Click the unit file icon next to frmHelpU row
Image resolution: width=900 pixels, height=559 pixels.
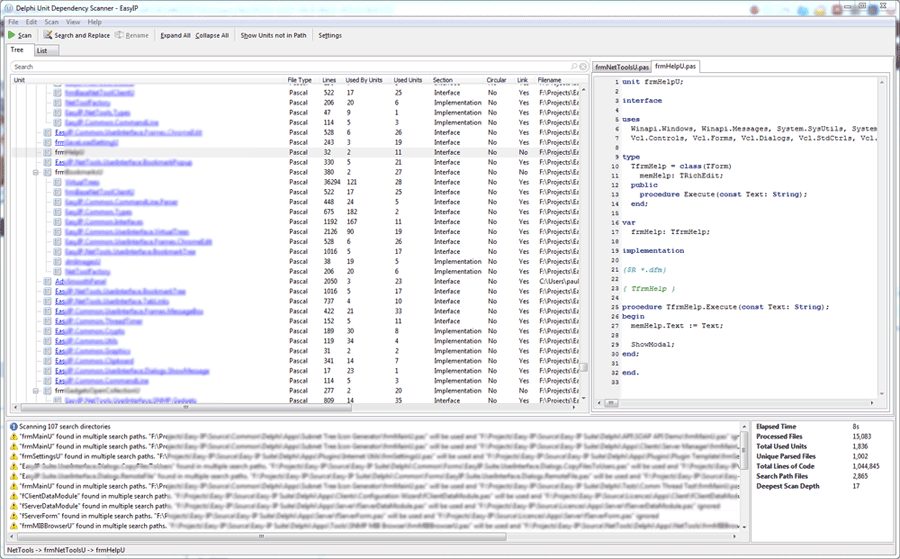click(48, 152)
